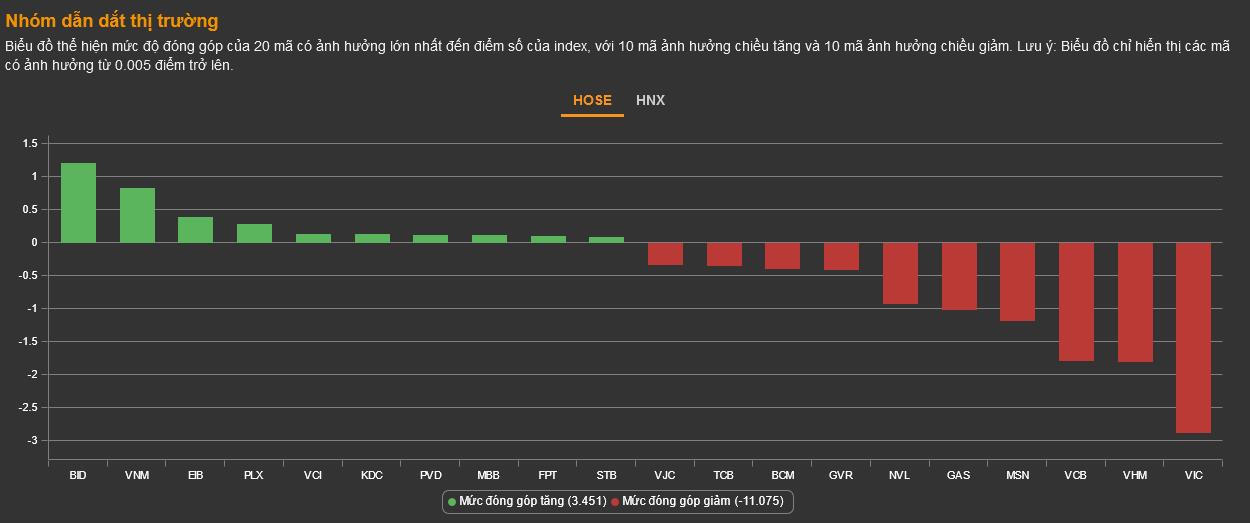Click the green VNM bar

click(137, 215)
